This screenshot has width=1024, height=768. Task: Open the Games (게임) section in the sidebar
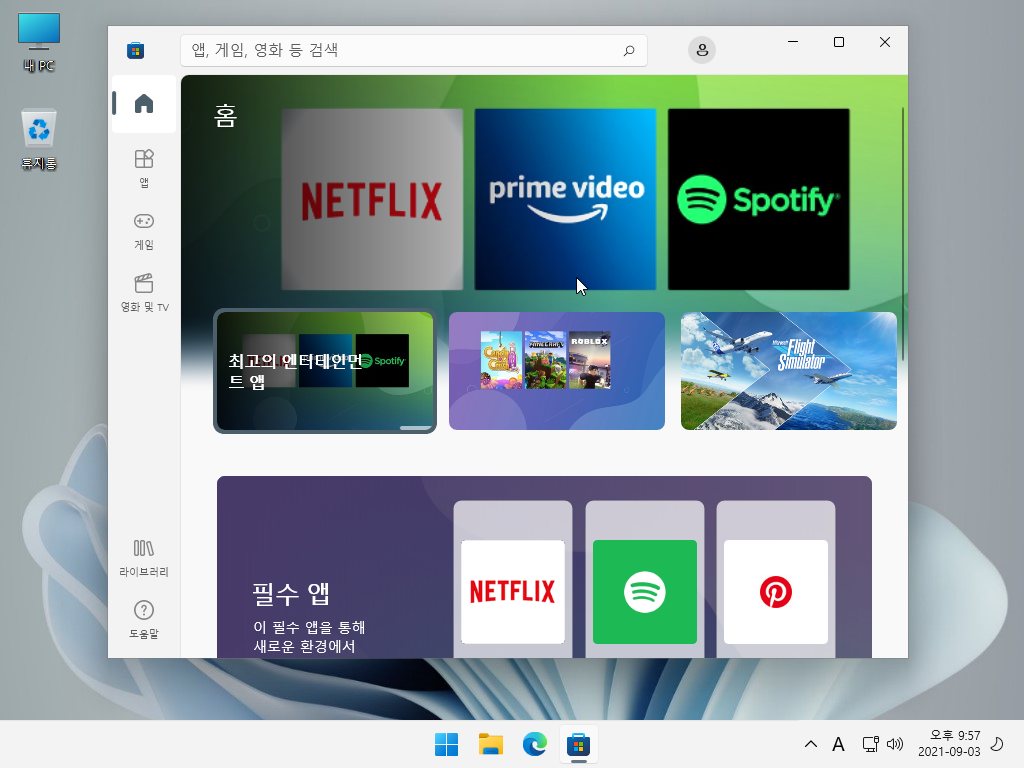click(144, 231)
